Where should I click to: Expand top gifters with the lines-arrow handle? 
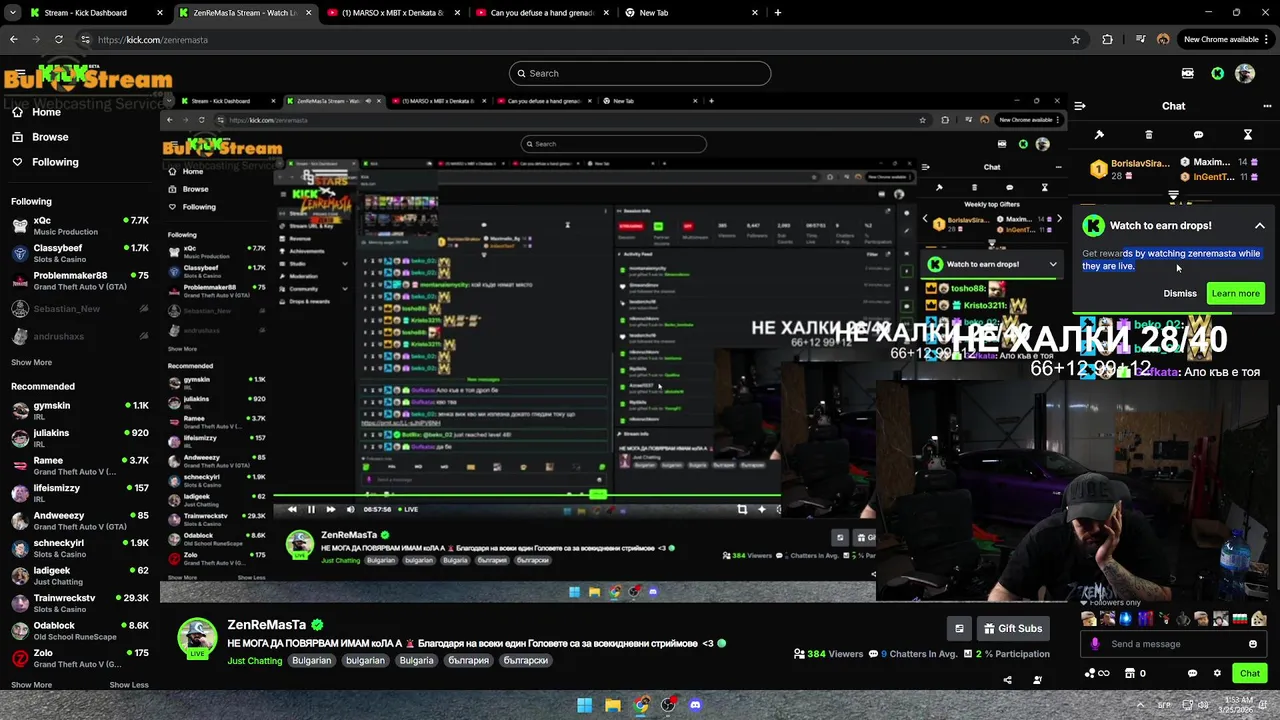coord(1173,196)
